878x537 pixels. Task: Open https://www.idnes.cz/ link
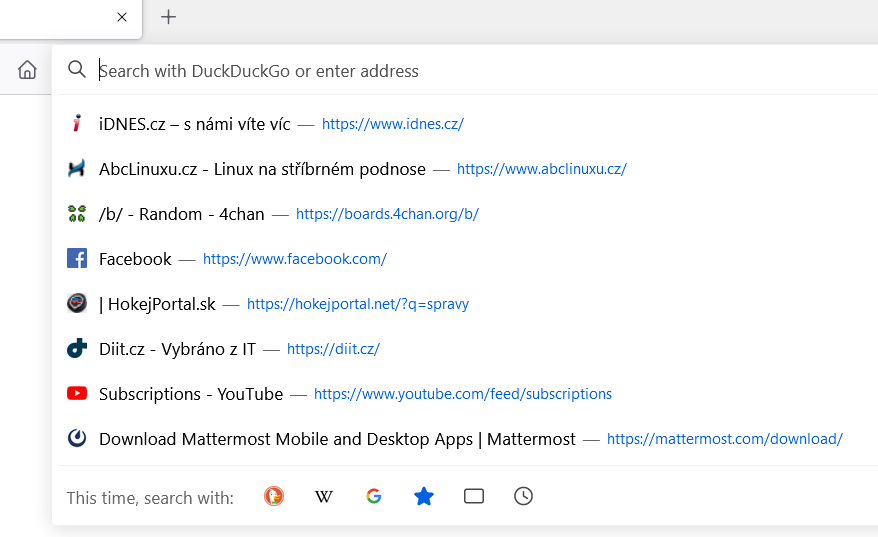pyautogui.click(x=393, y=124)
